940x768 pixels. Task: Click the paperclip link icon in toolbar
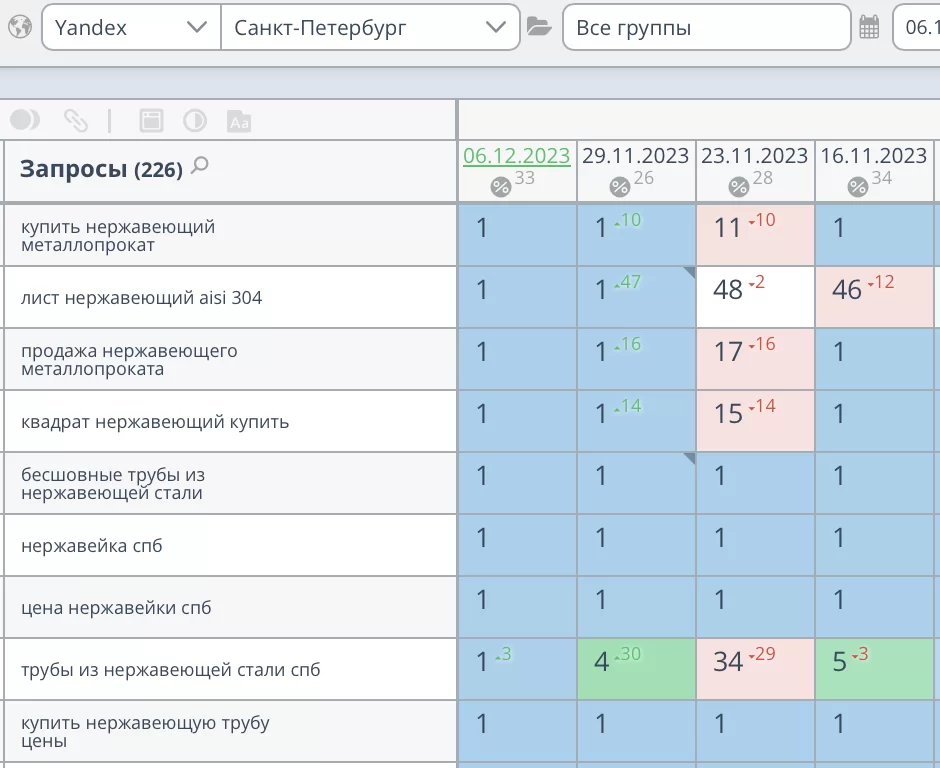(75, 121)
